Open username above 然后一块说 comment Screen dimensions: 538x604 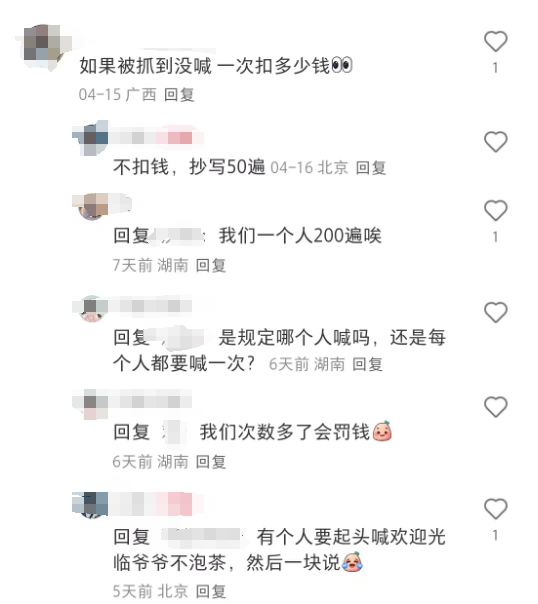coord(156,503)
